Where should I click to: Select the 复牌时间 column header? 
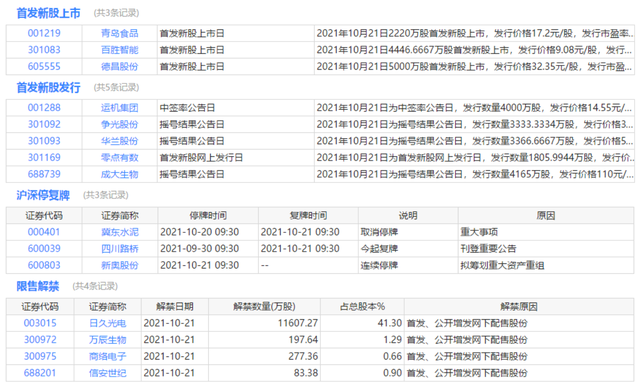coord(308,215)
